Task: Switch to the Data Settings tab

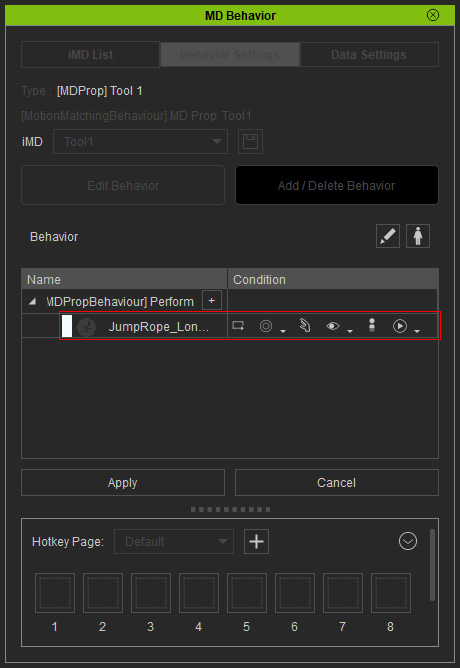Action: 369,55
